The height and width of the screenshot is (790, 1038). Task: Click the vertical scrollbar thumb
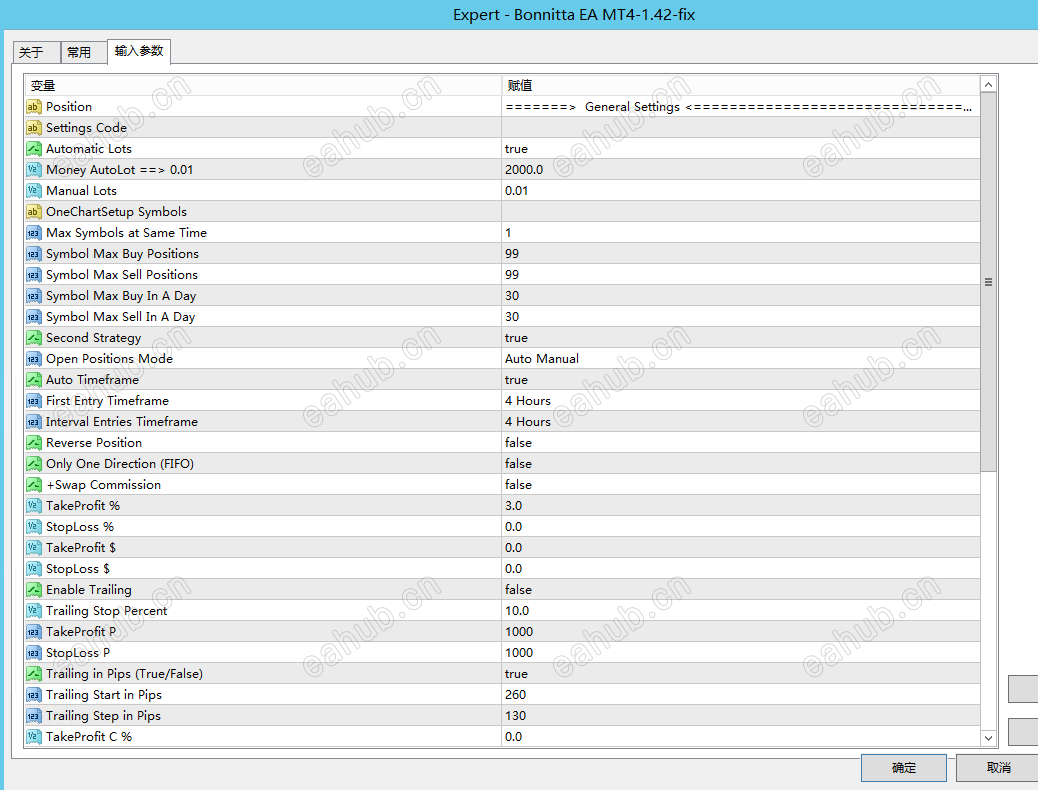(x=988, y=282)
